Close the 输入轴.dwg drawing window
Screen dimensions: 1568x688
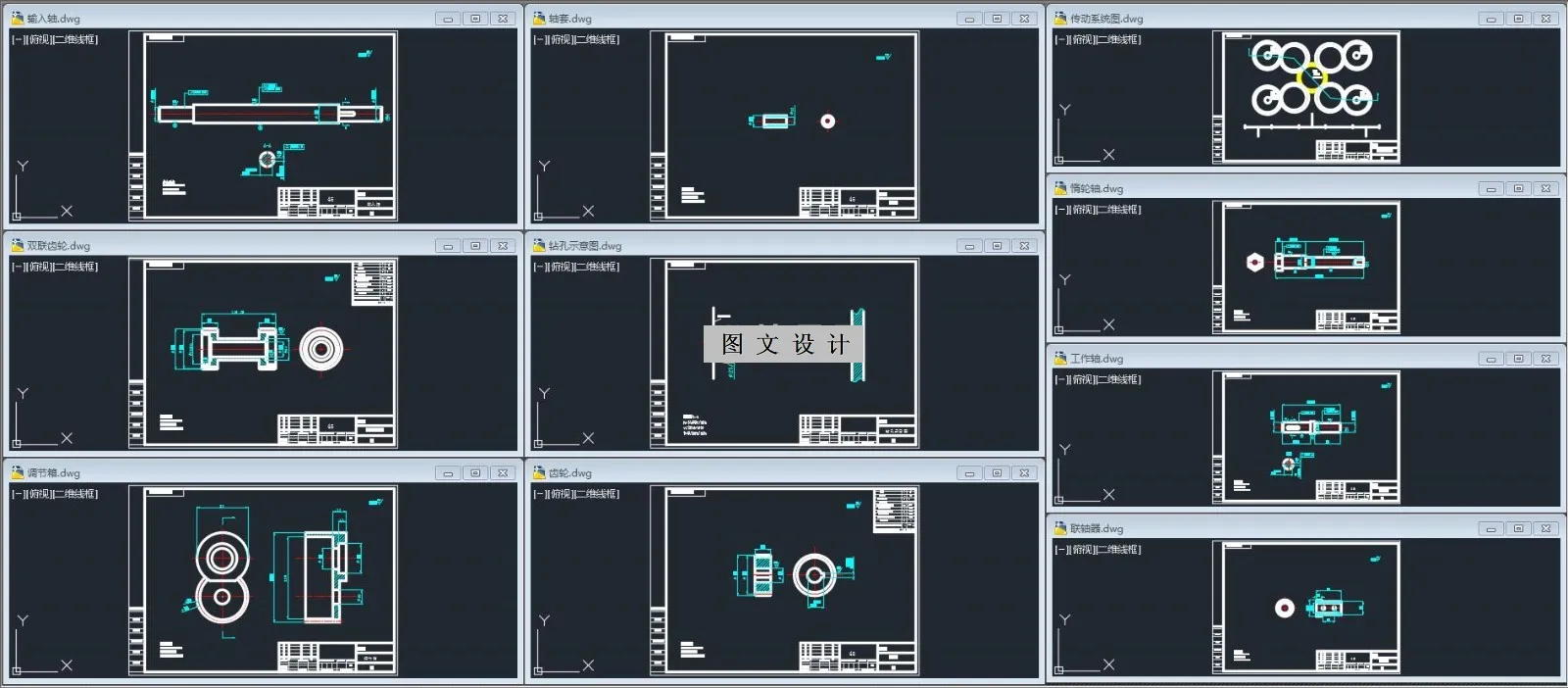503,19
